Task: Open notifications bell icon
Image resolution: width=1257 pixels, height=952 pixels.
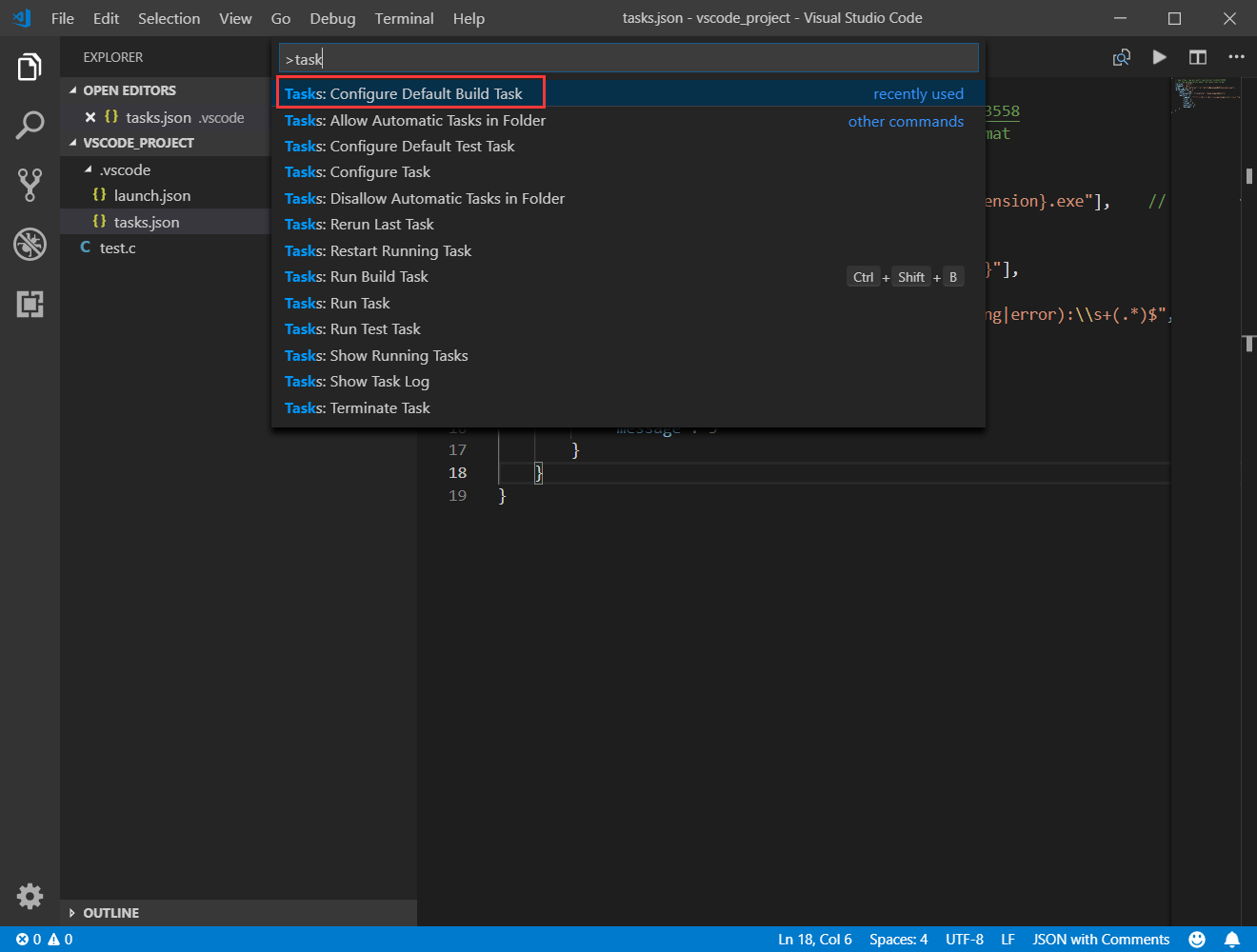Action: (x=1231, y=940)
